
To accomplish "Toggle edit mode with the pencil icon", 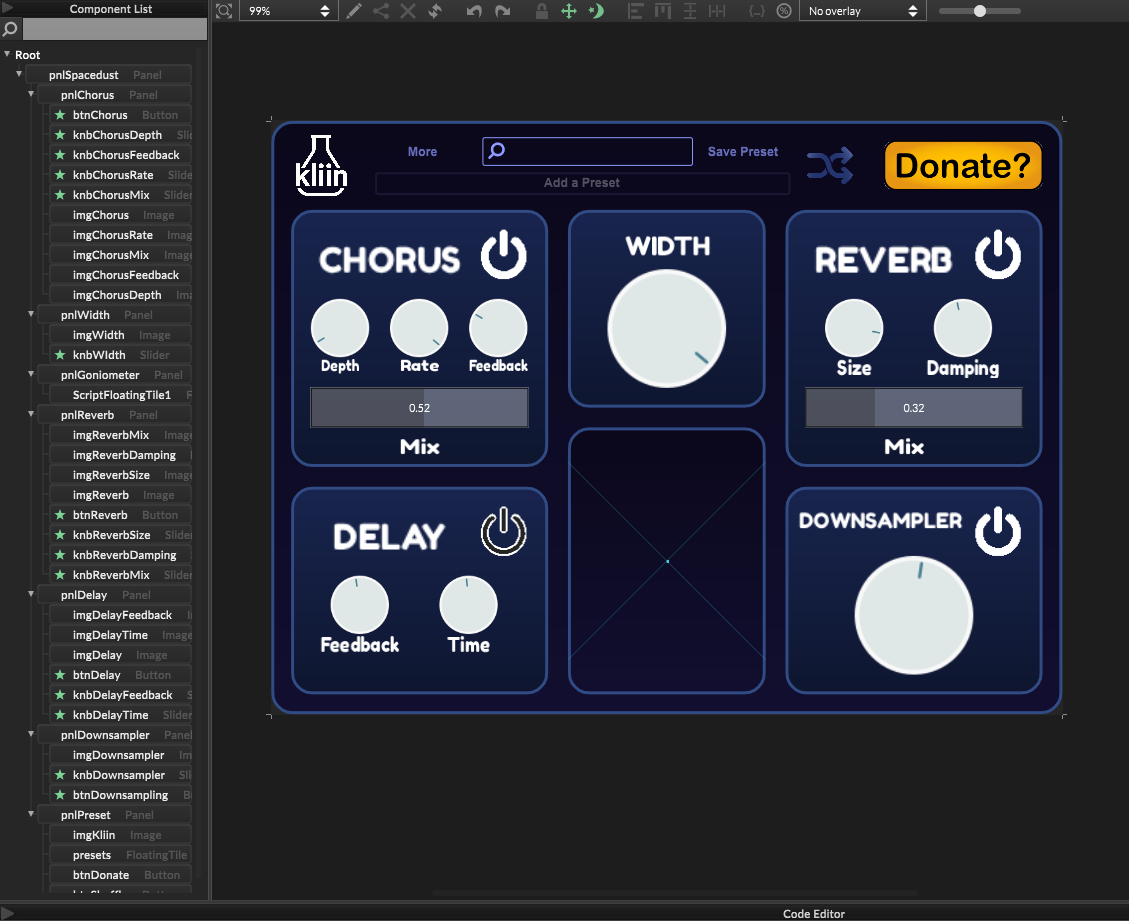I will [354, 11].
